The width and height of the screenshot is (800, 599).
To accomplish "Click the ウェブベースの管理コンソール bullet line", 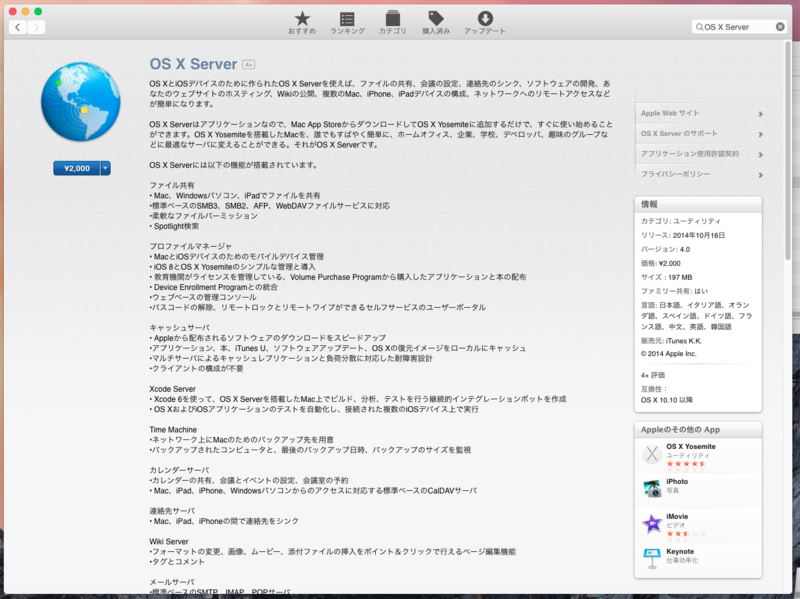I will click(203, 297).
